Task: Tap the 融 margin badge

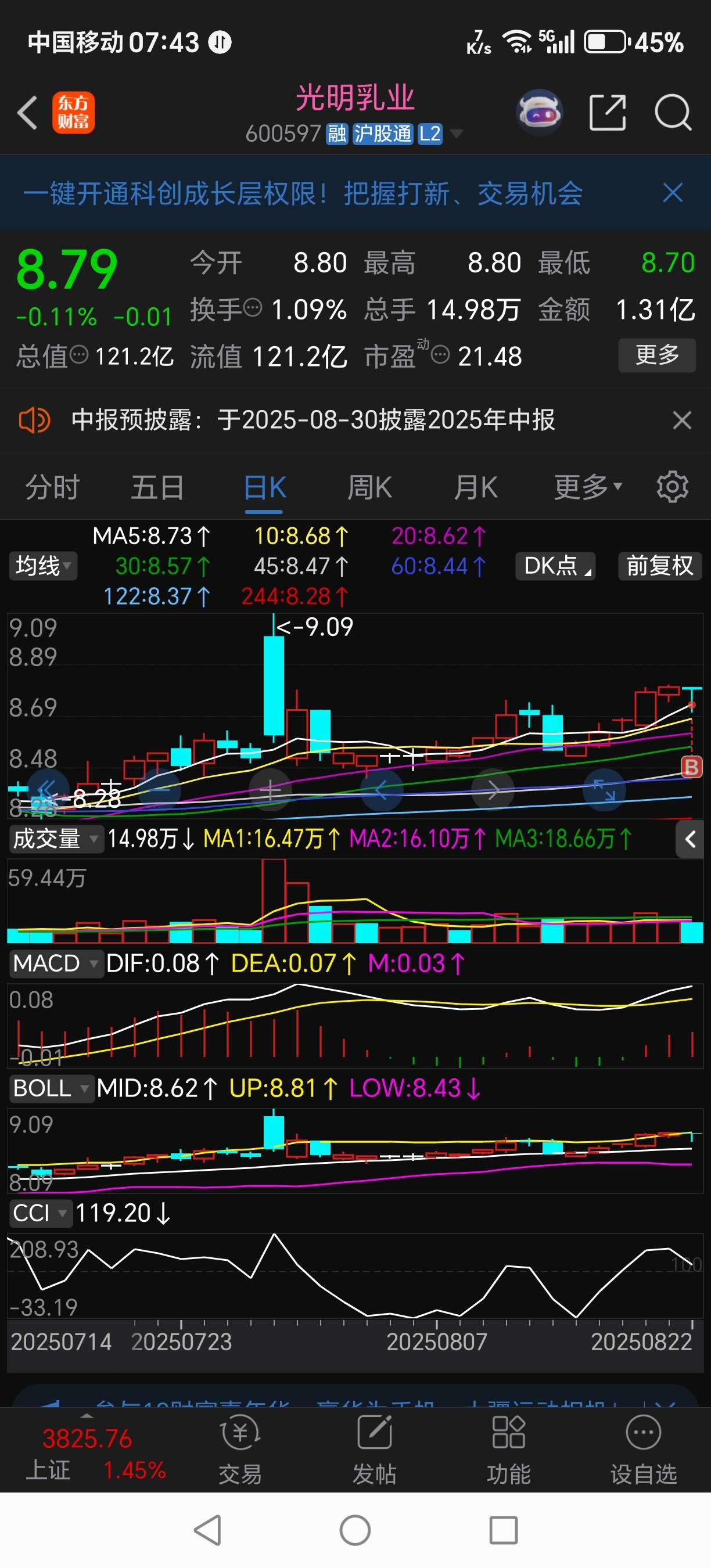Action: tap(337, 134)
